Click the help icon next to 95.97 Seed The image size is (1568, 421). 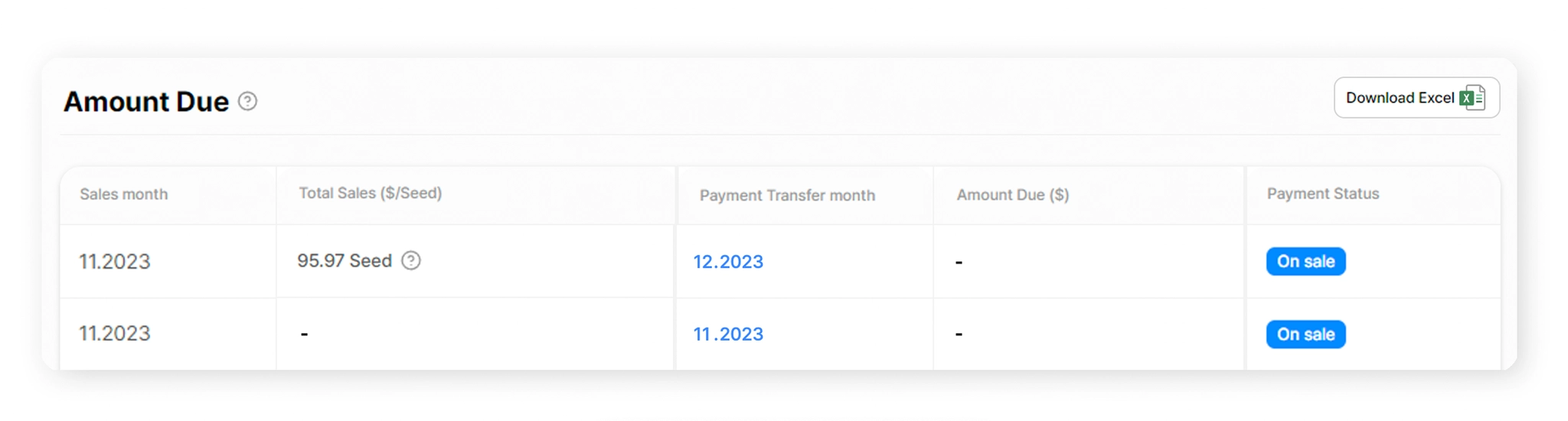(411, 260)
